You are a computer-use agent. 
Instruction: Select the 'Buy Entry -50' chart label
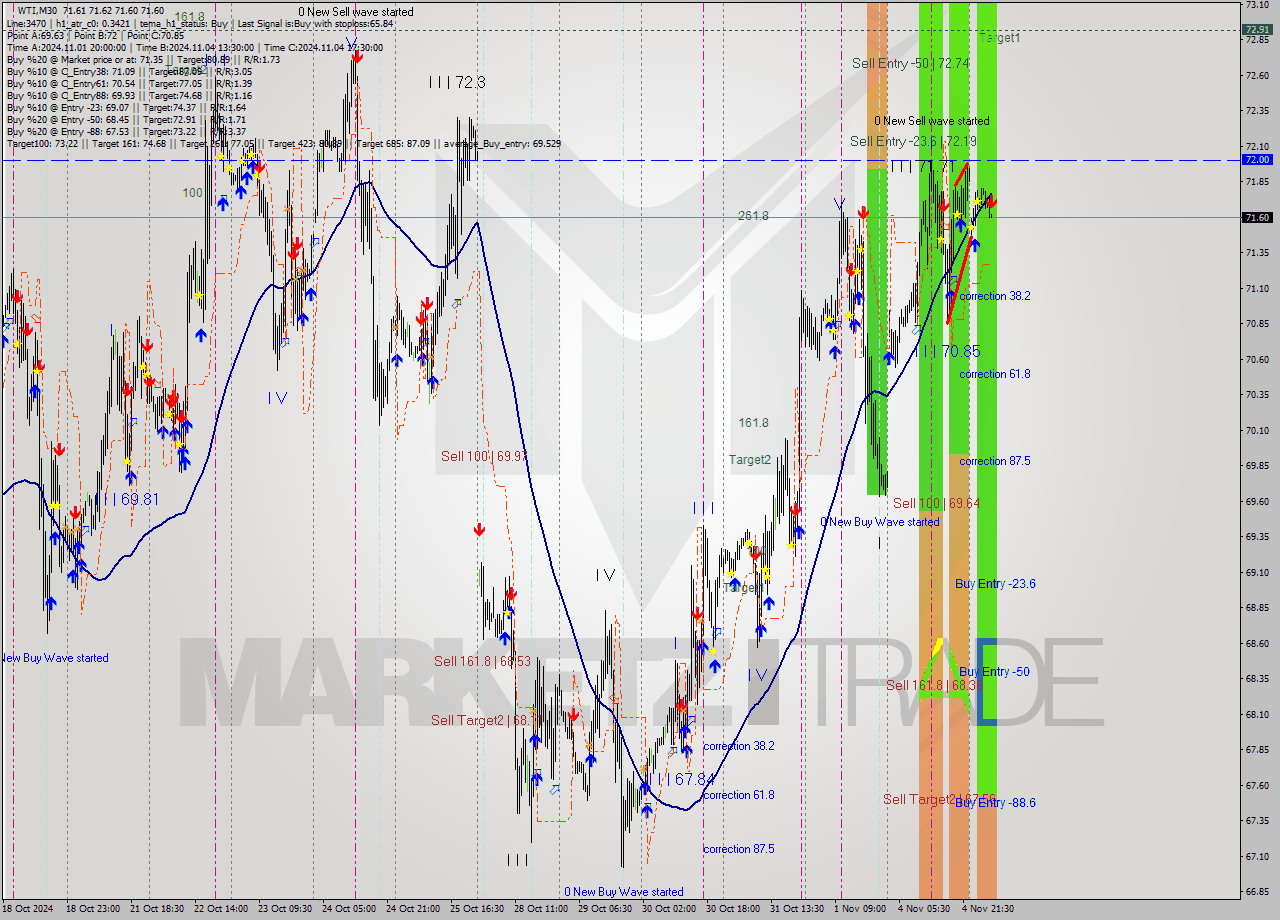(x=992, y=672)
